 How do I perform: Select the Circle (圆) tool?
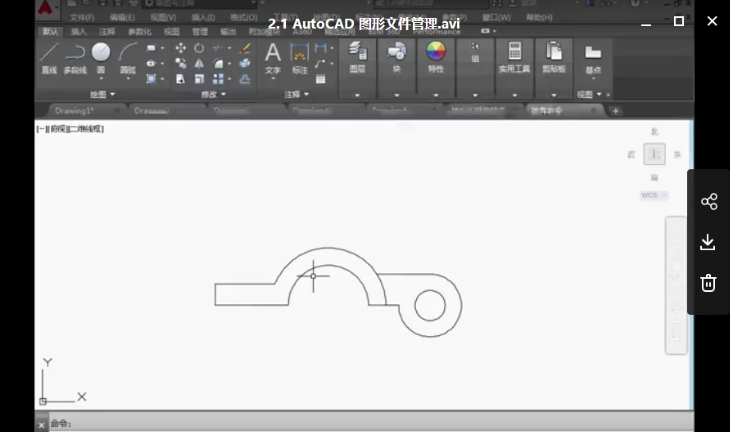[x=101, y=58]
